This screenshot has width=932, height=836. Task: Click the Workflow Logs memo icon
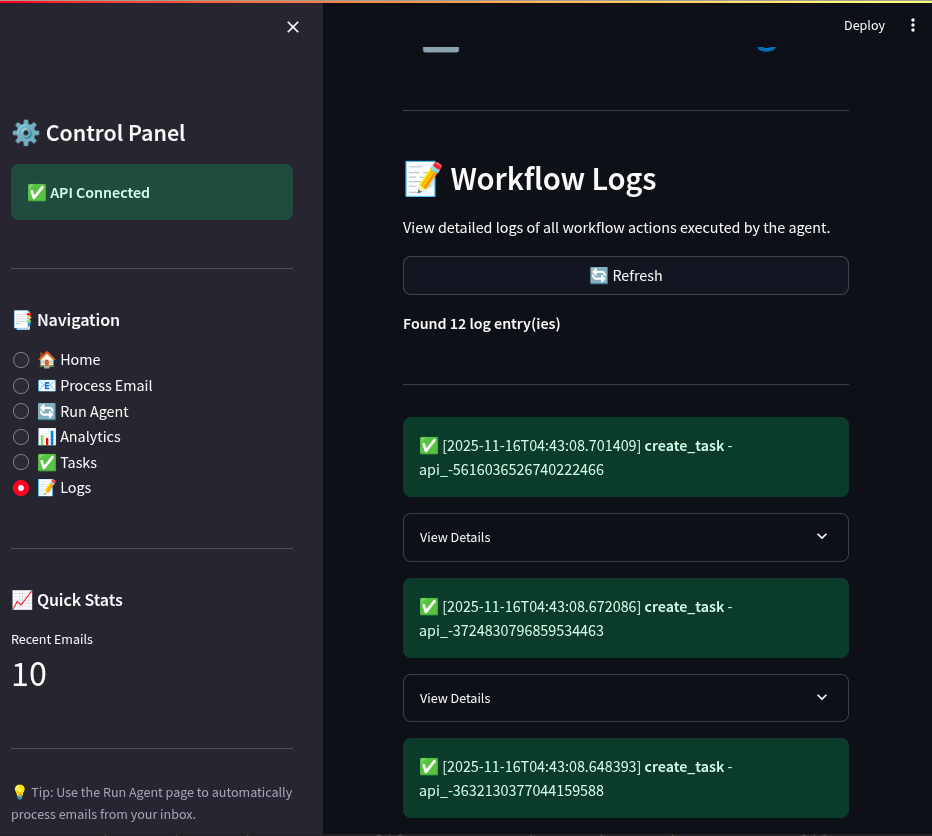click(x=422, y=178)
